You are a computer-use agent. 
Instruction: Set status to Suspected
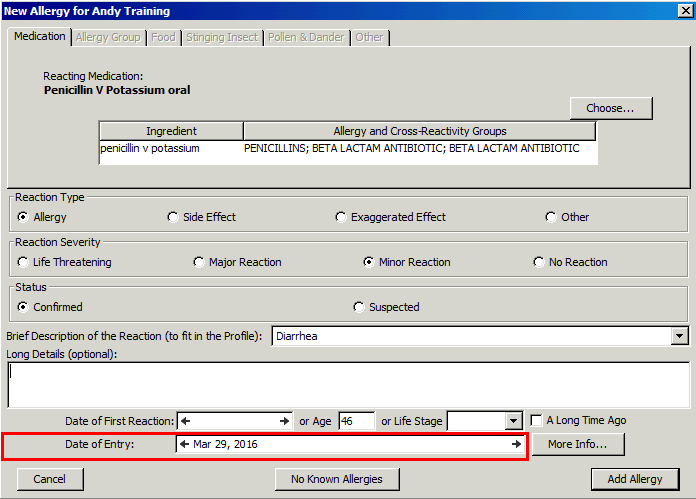point(359,307)
